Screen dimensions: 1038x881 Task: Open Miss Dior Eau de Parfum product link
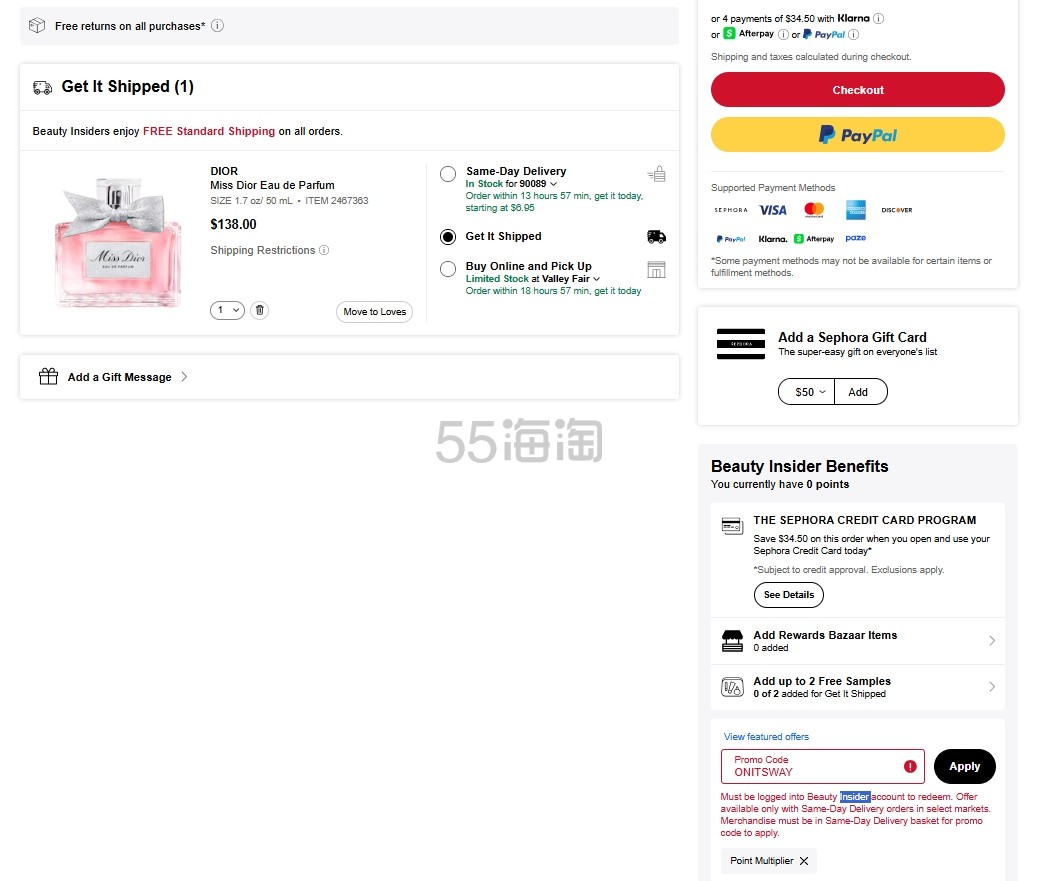tap(272, 185)
